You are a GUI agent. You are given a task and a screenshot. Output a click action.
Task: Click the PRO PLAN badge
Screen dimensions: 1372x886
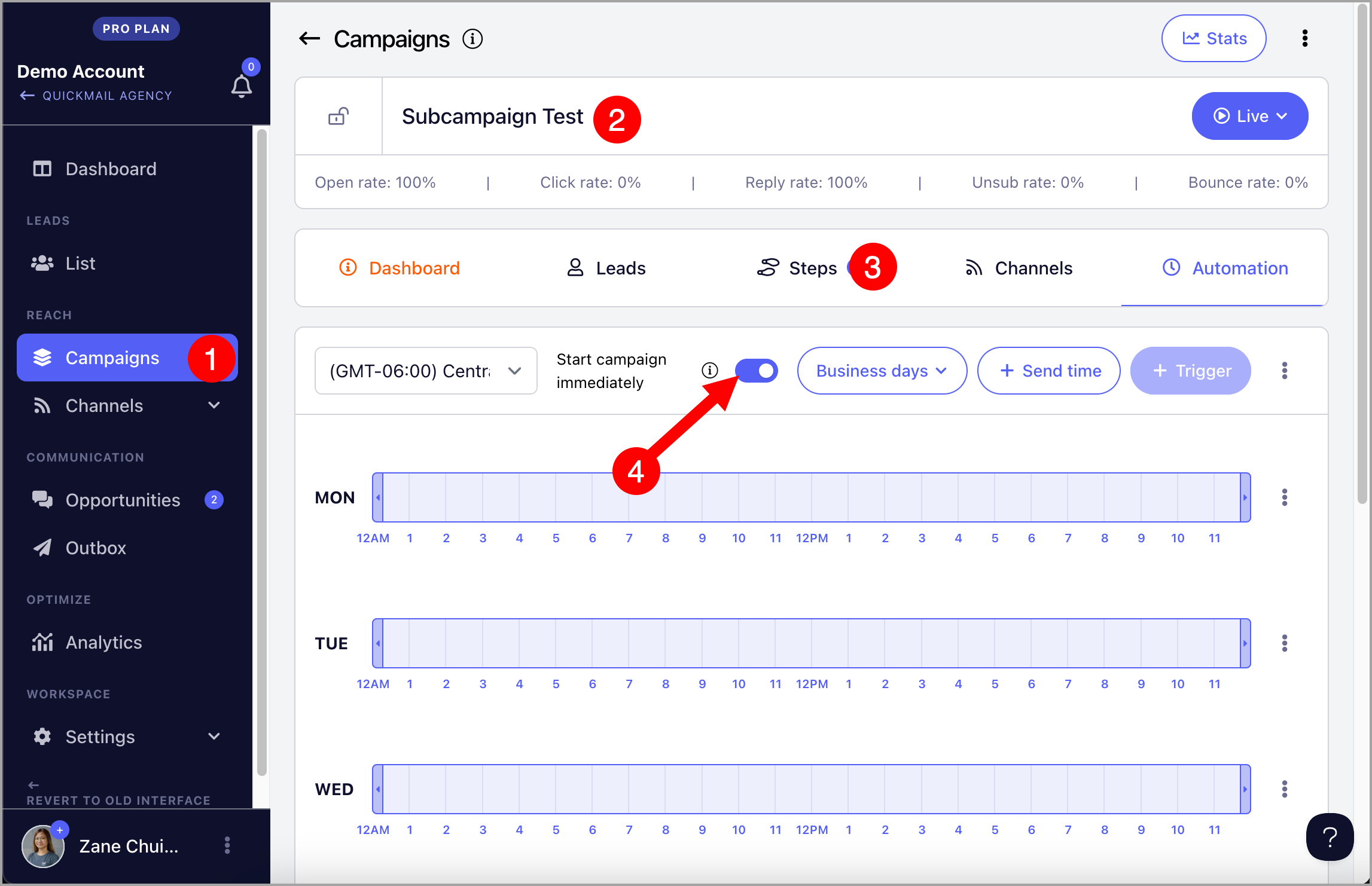click(x=136, y=29)
